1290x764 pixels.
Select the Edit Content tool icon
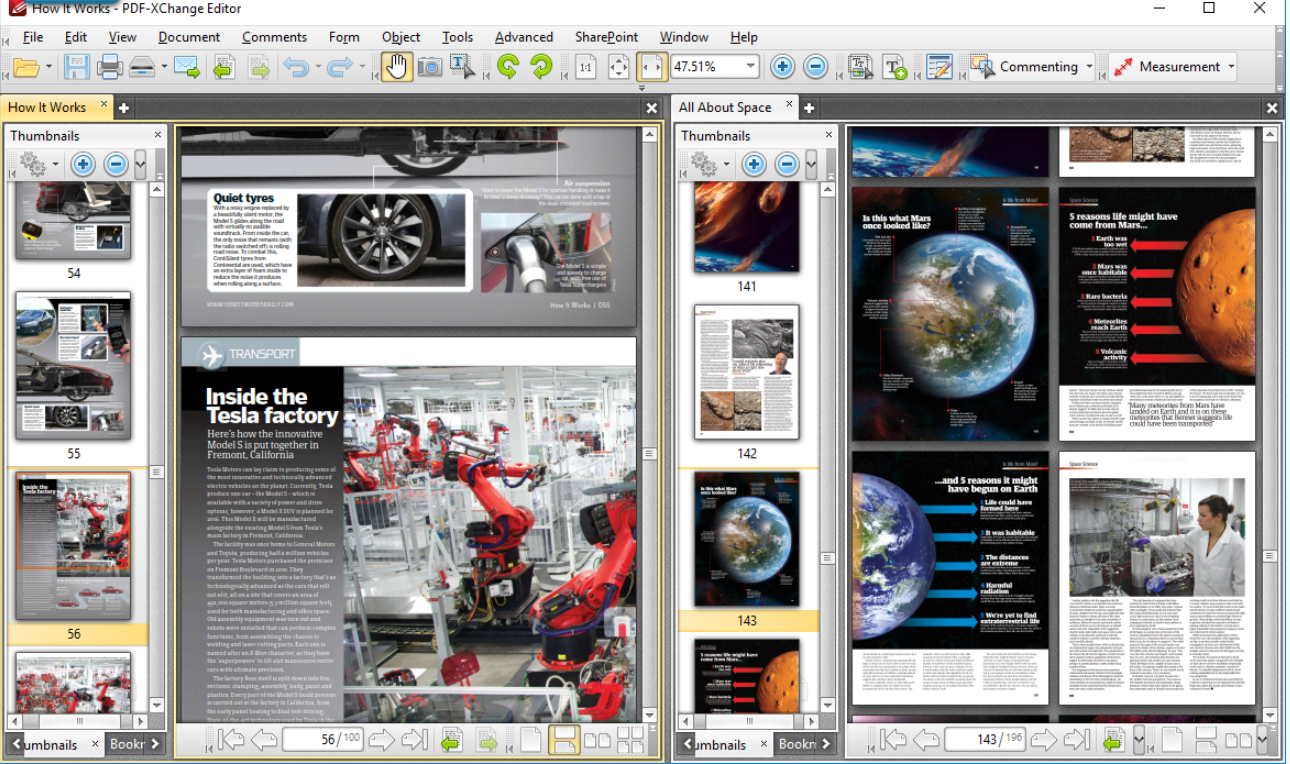[x=860, y=67]
